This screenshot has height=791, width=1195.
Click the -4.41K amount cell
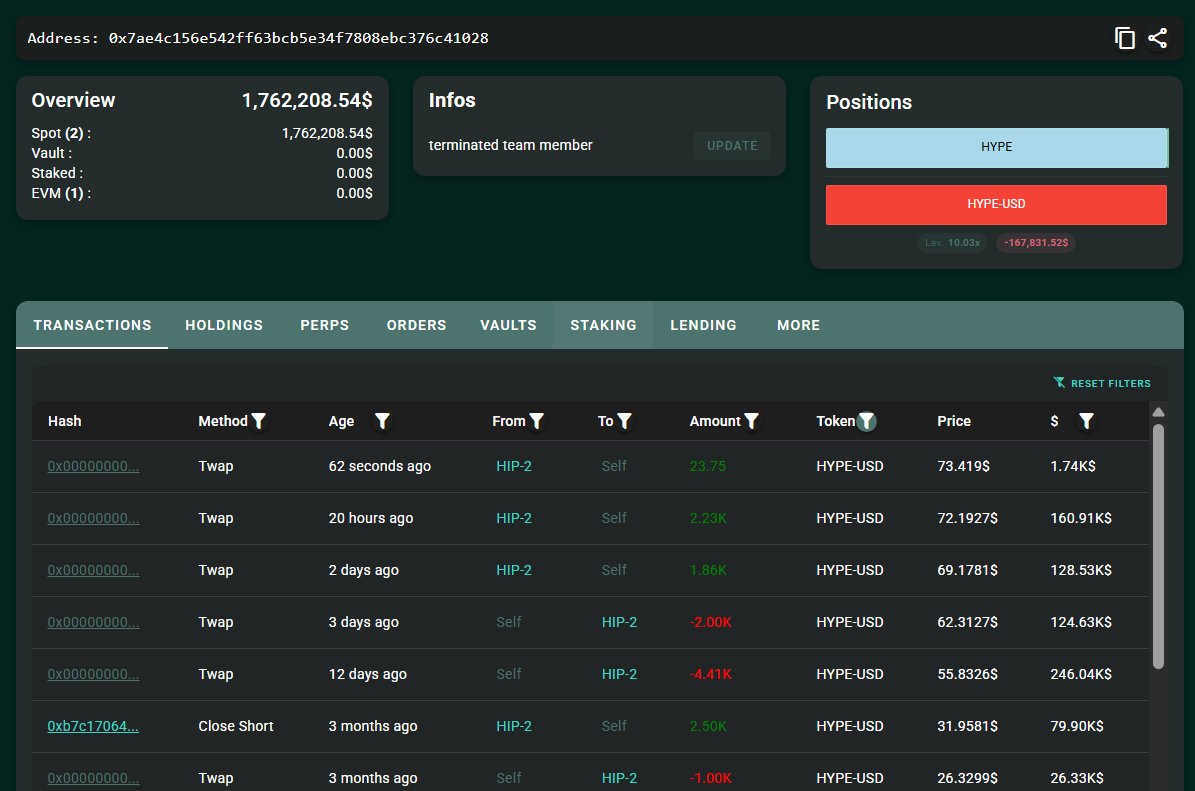tap(710, 674)
